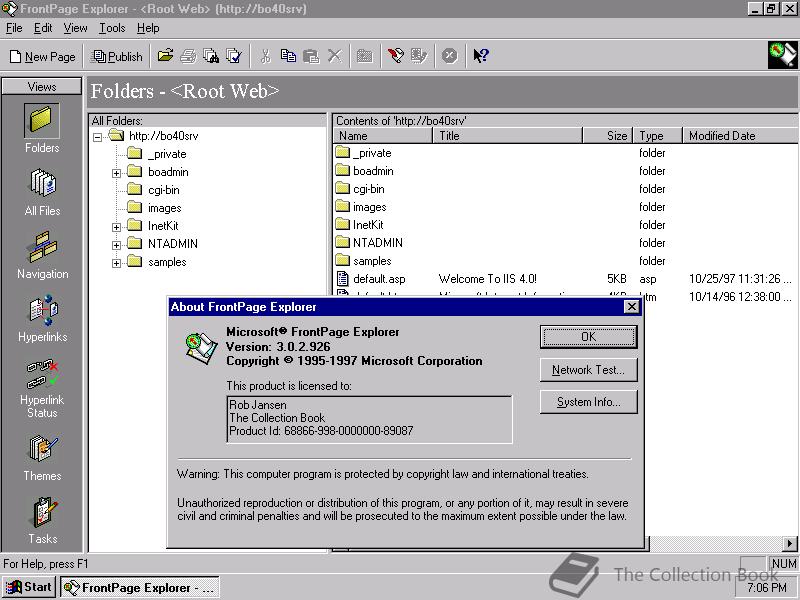Image resolution: width=800 pixels, height=600 pixels.
Task: Switch to the All Files view
Action: pyautogui.click(x=42, y=192)
